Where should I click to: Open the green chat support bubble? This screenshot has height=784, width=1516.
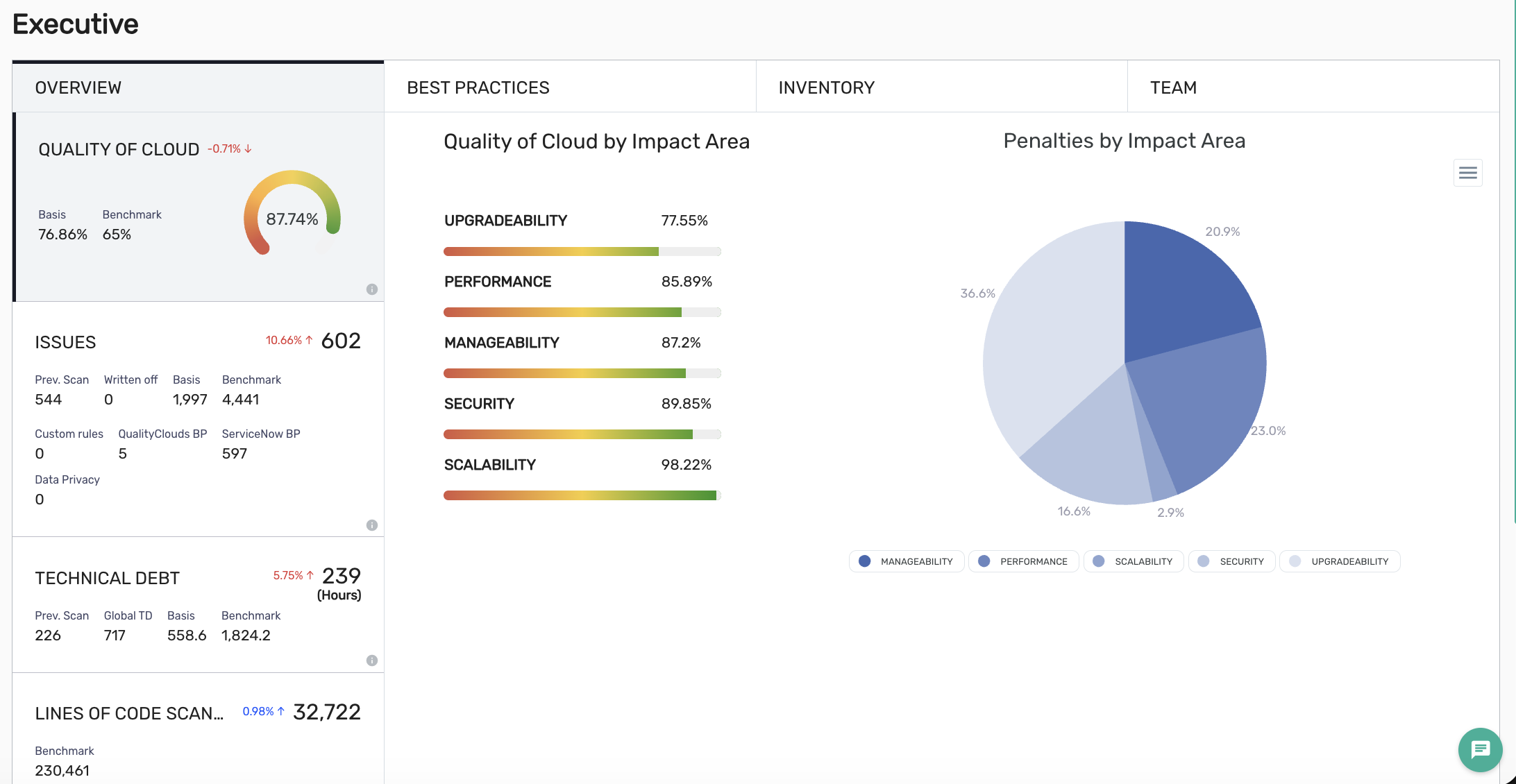coord(1480,749)
